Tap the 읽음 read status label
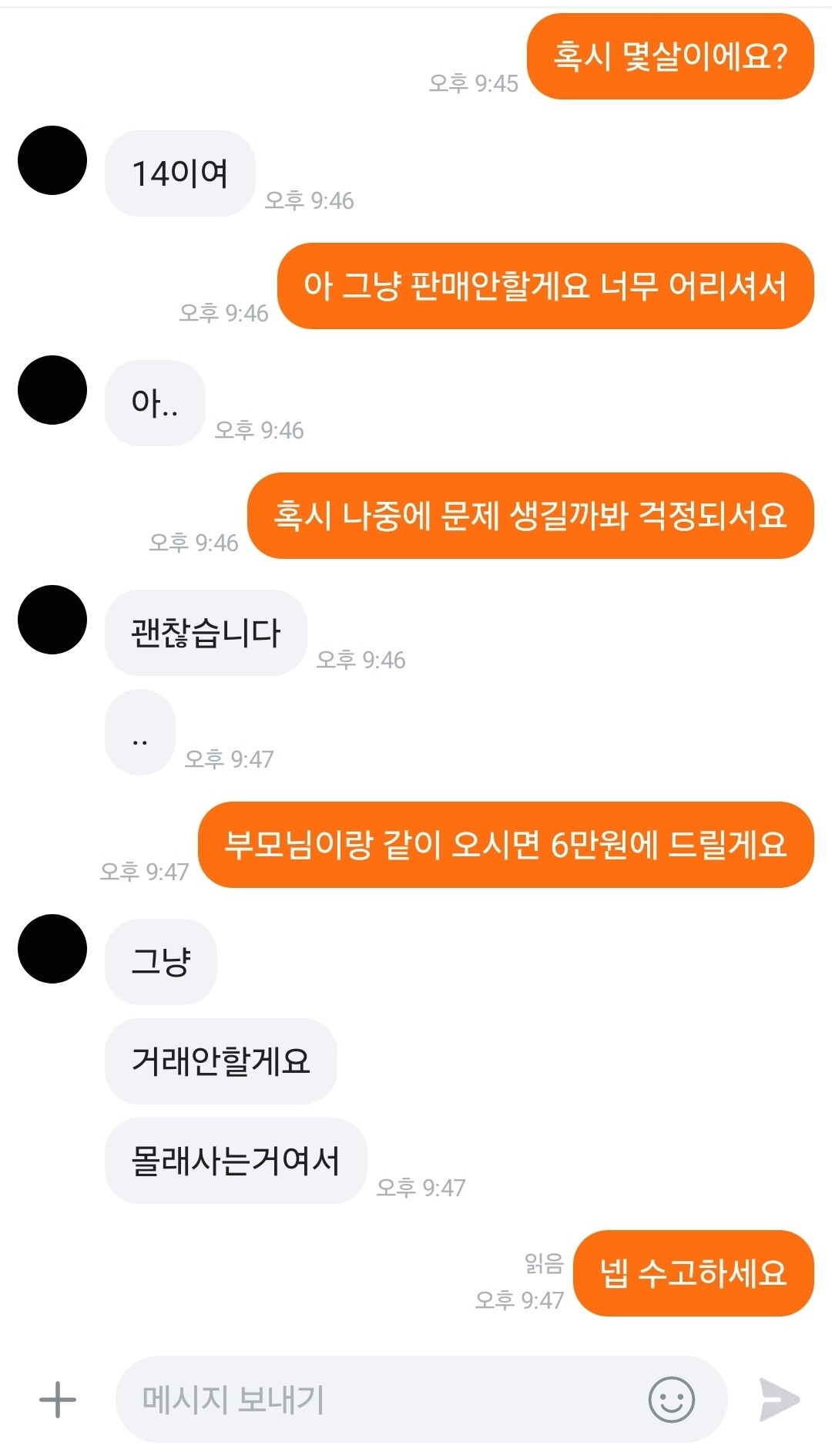832x1456 pixels. click(x=544, y=1263)
